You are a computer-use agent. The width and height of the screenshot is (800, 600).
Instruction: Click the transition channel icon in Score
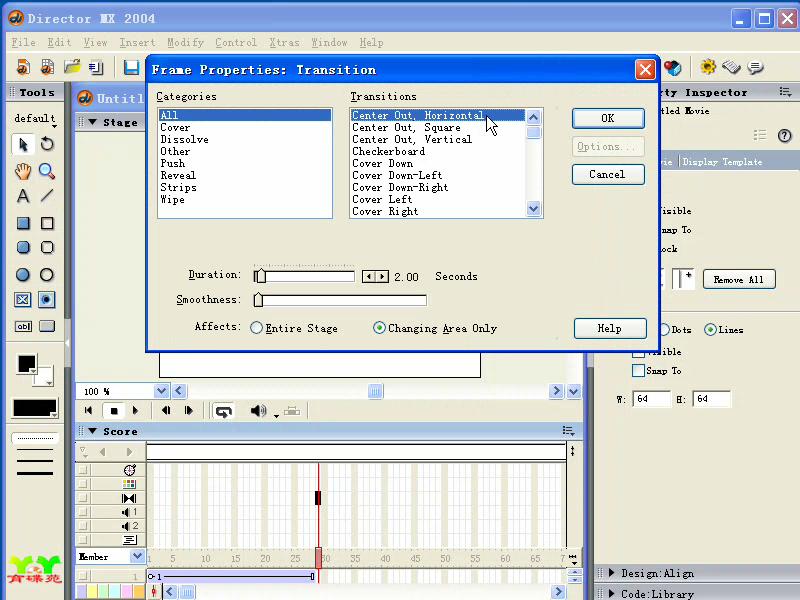tap(129, 498)
